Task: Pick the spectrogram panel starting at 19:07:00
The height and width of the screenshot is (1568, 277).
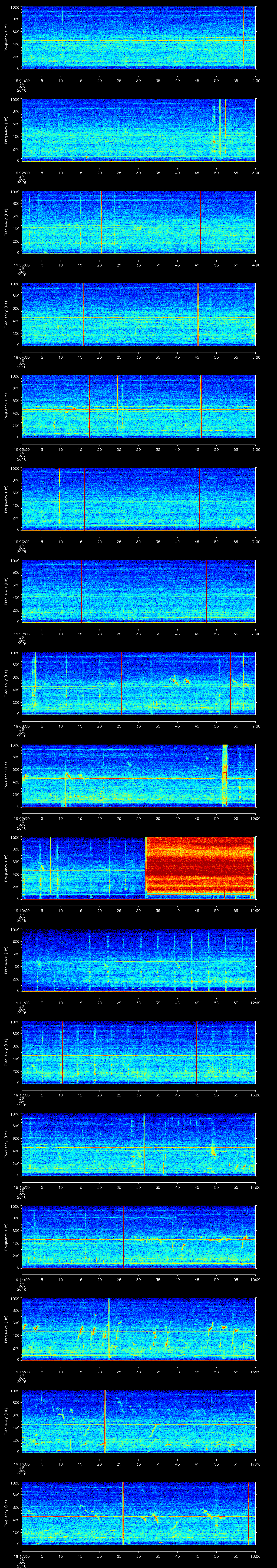Action: coord(138,591)
